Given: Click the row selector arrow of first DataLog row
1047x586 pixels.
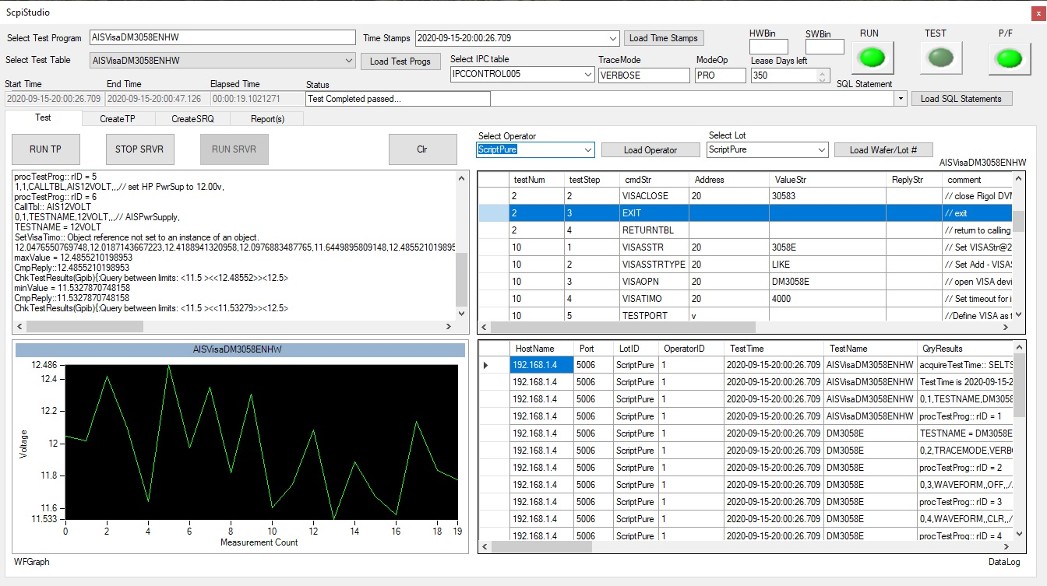Looking at the screenshot, I should click(x=485, y=365).
